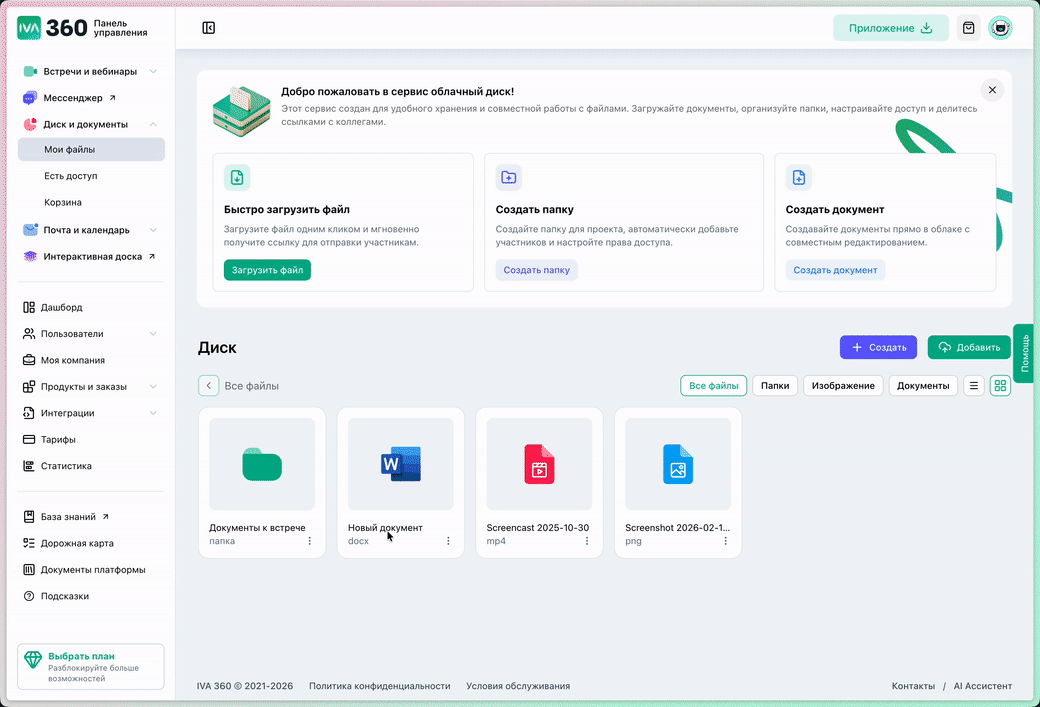Select the Папки filter chip
Screen dimensions: 1040x707
(774, 386)
